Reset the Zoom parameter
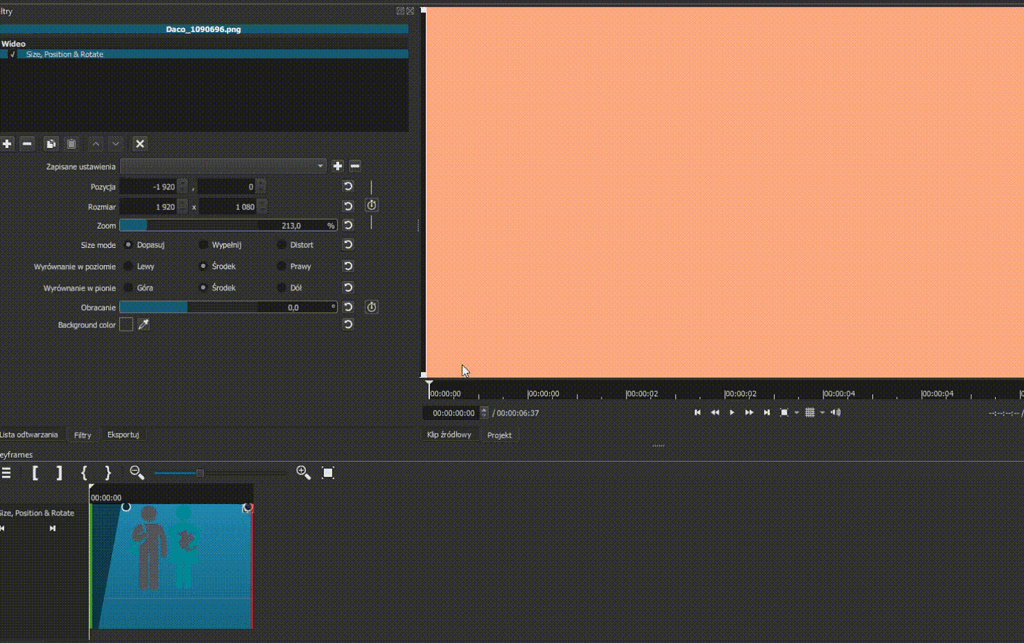Screen dimensions: 1024x643 click(x=347, y=225)
